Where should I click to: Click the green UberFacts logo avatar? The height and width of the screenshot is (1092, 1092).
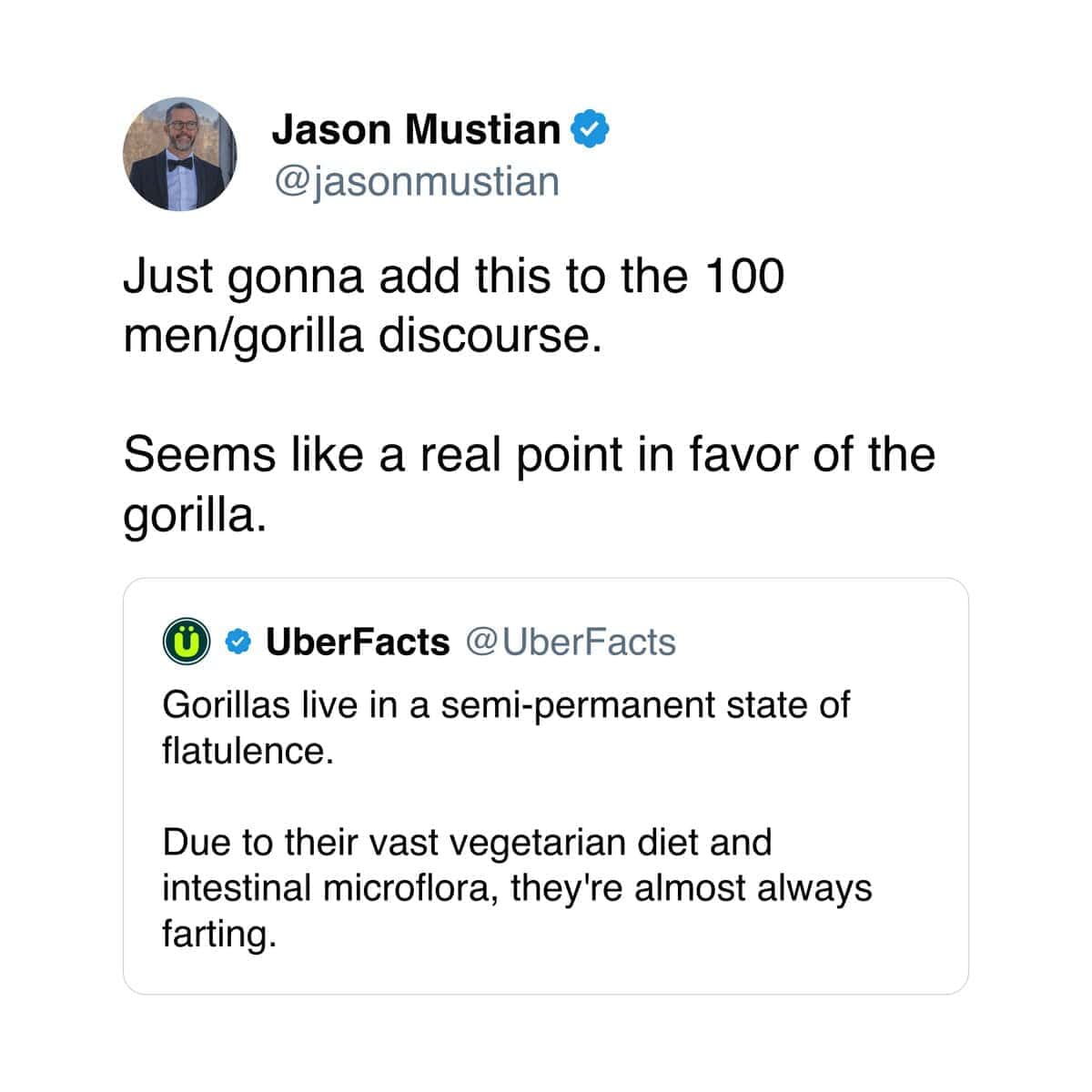pyautogui.click(x=187, y=642)
